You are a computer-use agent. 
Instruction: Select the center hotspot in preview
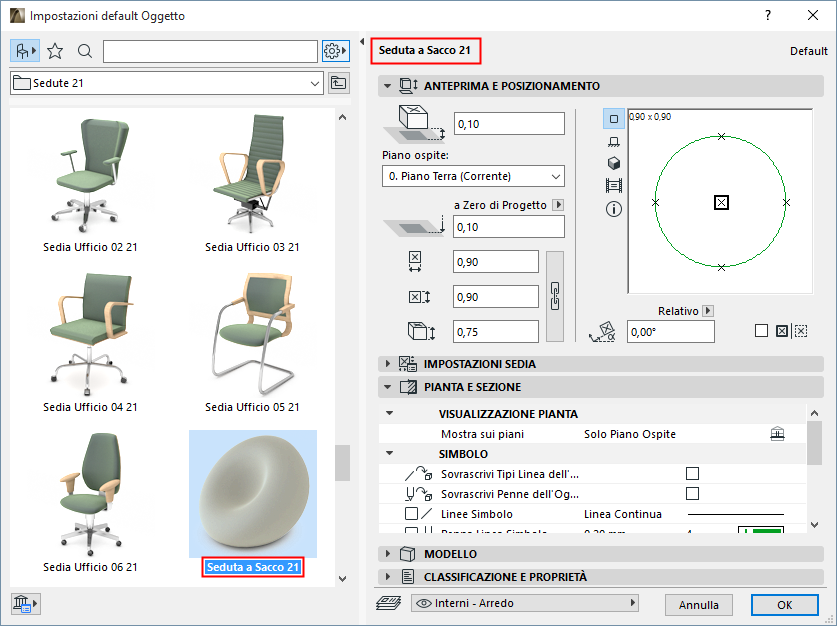click(x=721, y=202)
